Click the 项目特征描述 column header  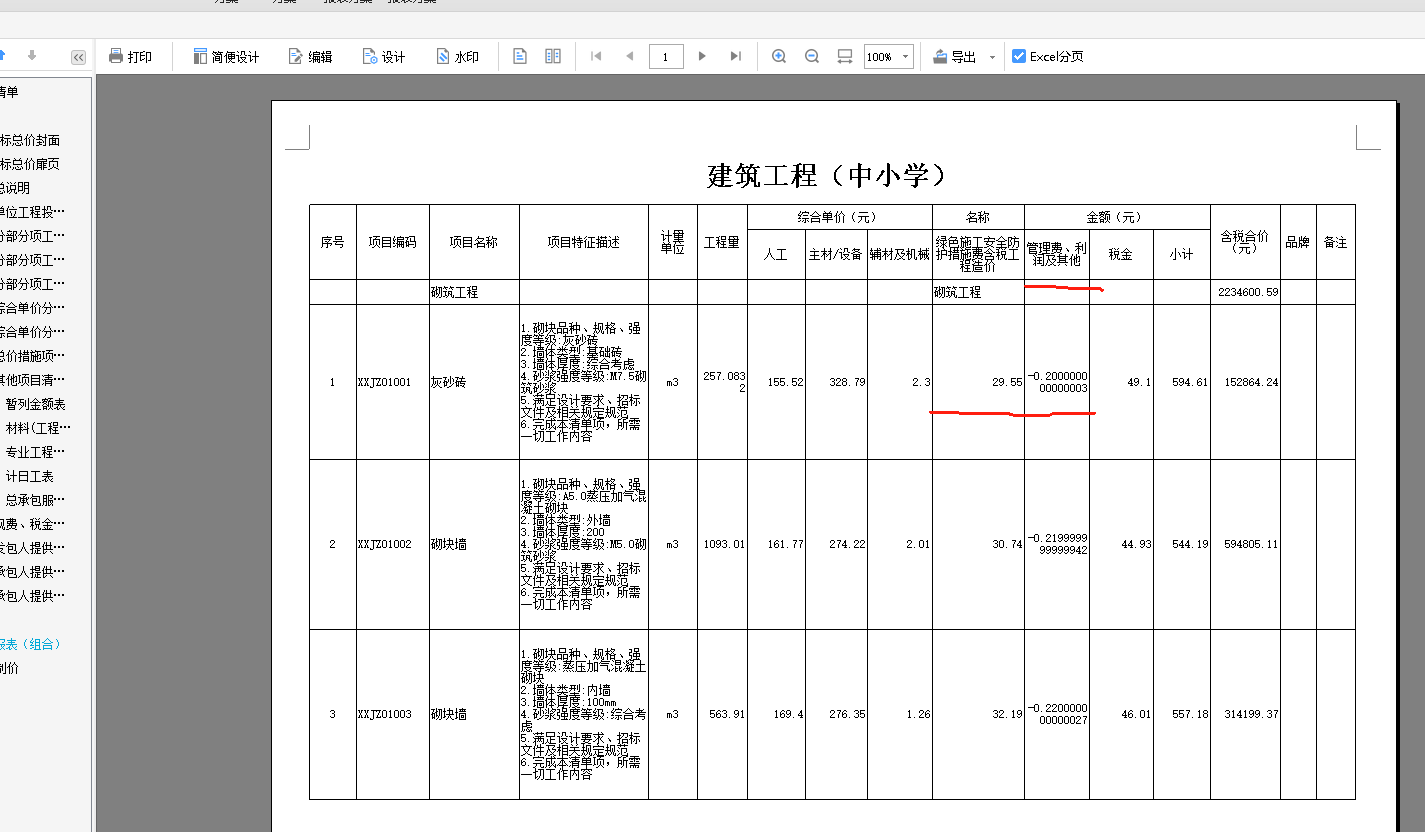583,242
